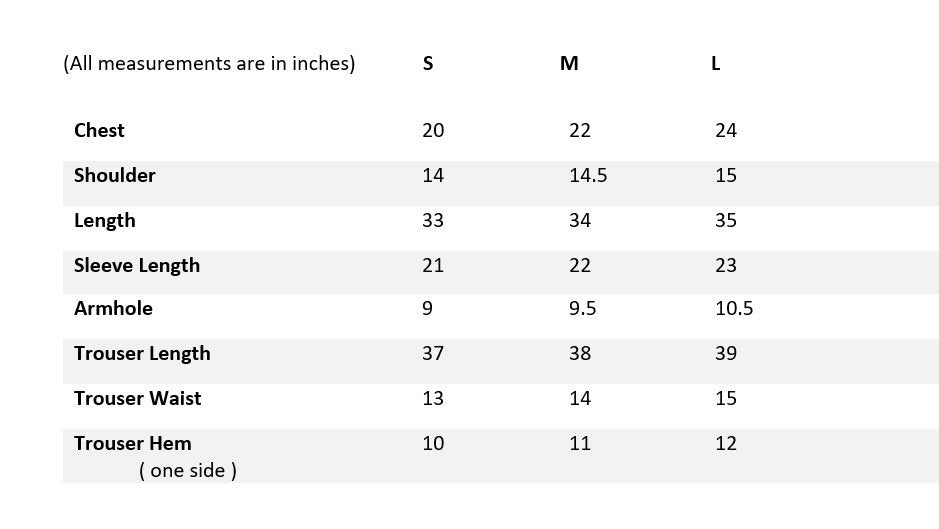939x529 pixels.
Task: Select the 9.5 Armhole medium value
Action: click(x=582, y=309)
